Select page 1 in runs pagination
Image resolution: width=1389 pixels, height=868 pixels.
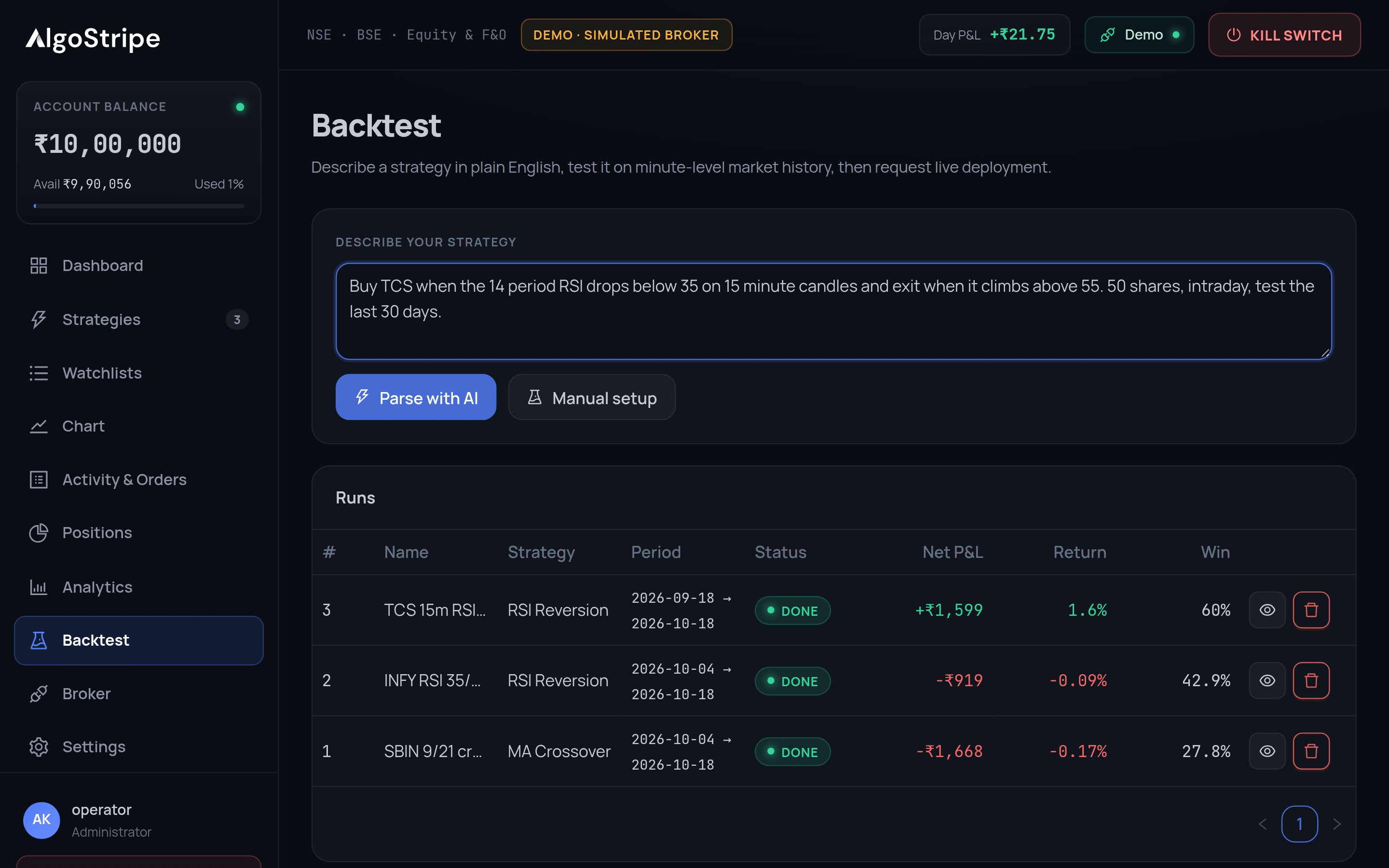click(1299, 824)
